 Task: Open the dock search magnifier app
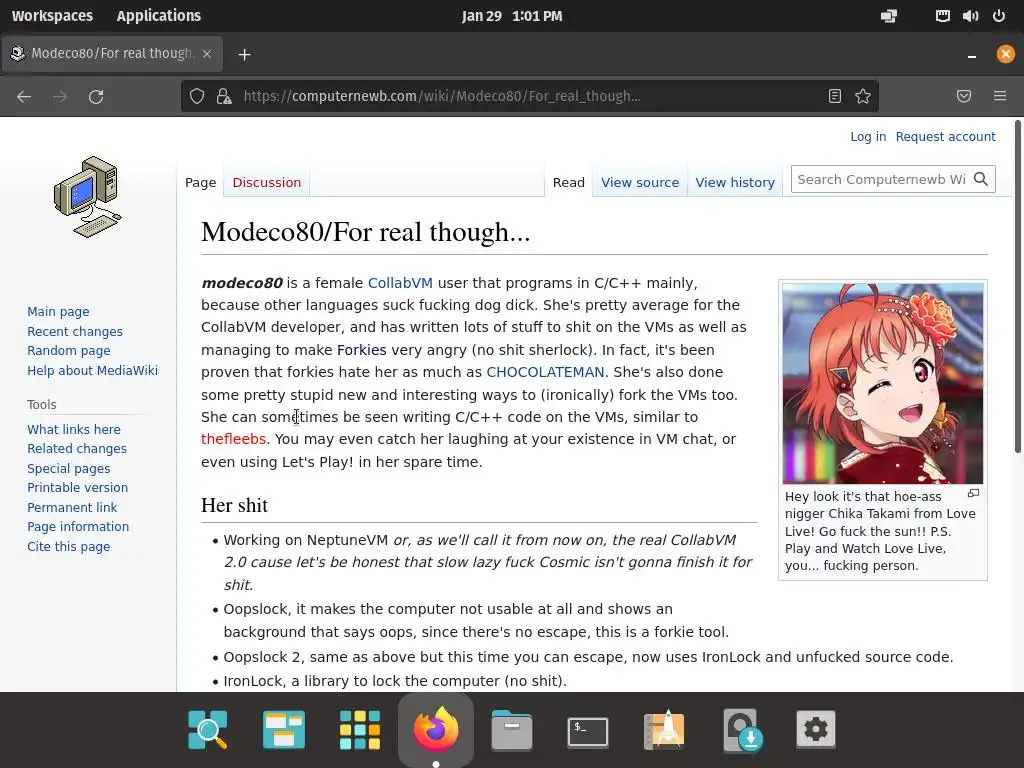click(208, 729)
